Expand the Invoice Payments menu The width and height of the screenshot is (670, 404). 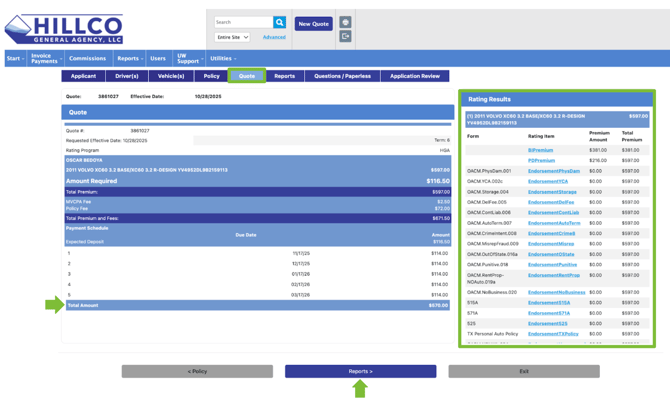(45, 58)
